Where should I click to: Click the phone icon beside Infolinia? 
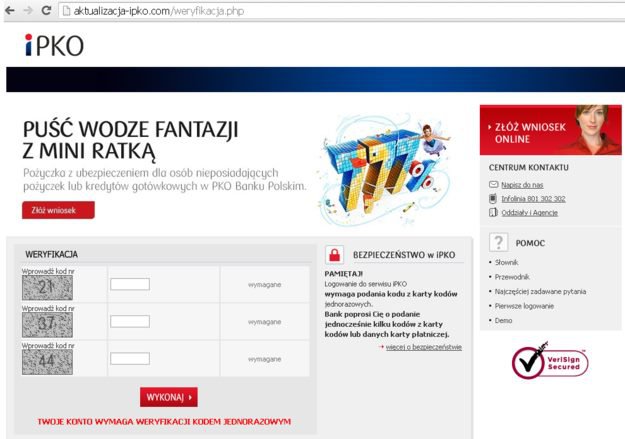[493, 198]
